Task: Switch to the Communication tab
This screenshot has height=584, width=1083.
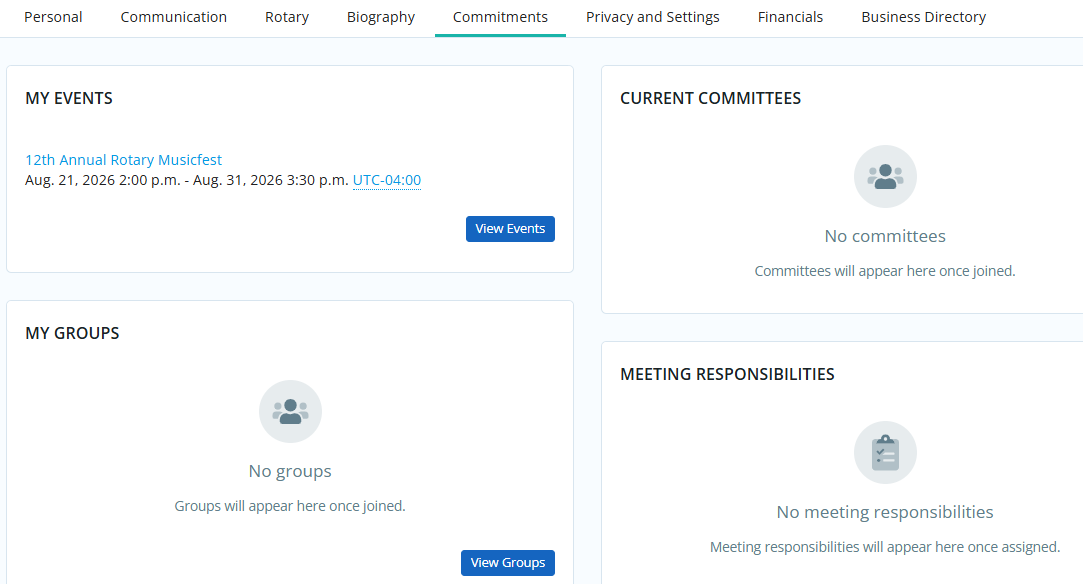Action: [x=173, y=17]
